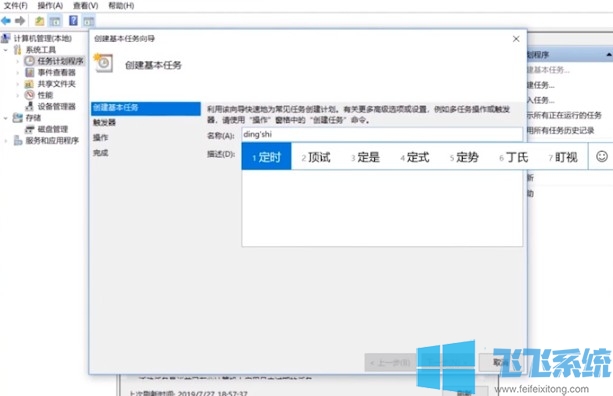Open the 帮助(H) menu
This screenshot has width=613, height=396.
[121, 5]
